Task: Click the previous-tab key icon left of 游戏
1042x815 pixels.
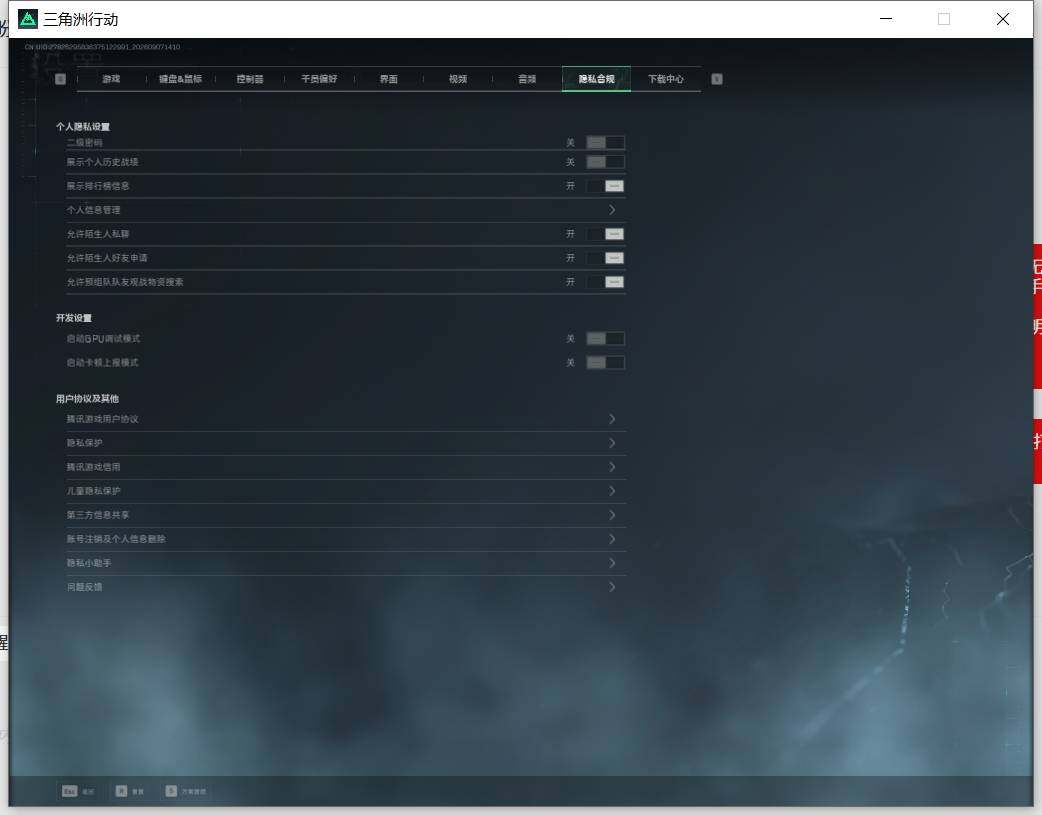Action: (x=60, y=79)
